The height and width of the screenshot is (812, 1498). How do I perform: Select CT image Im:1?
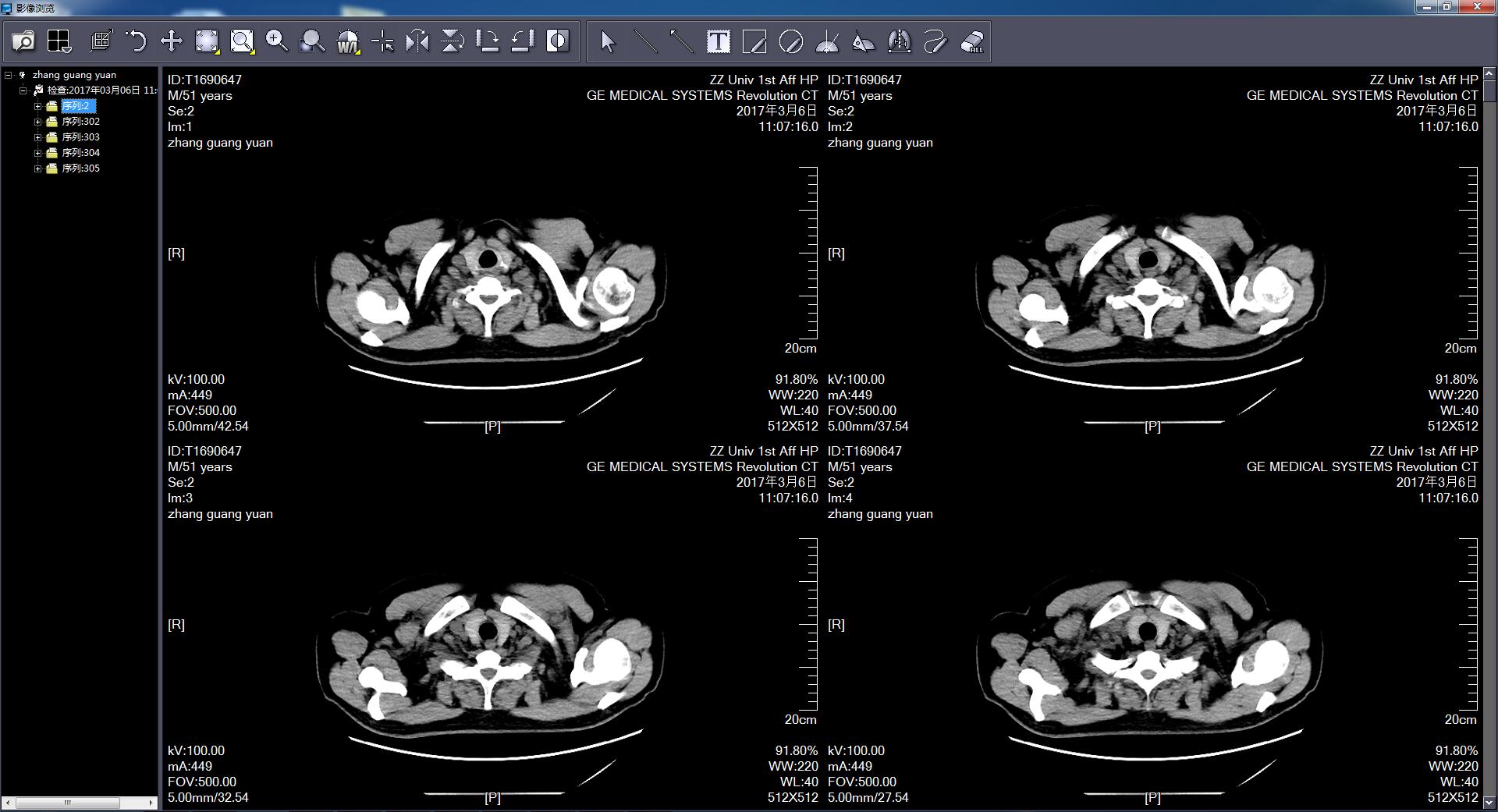tap(492, 254)
